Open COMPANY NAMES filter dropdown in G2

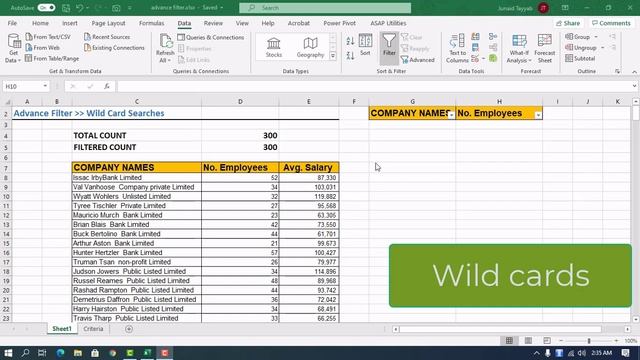[x=451, y=116]
